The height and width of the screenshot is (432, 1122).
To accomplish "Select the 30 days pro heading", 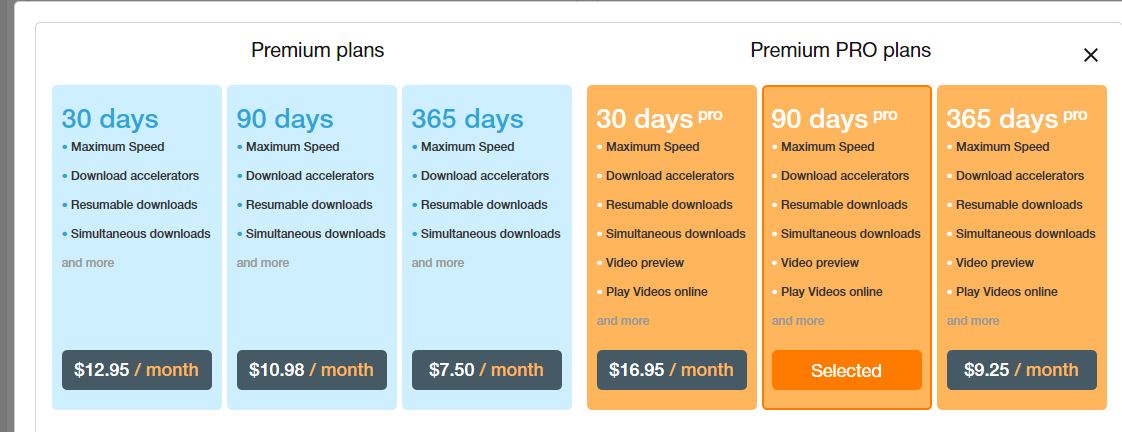I will point(659,119).
